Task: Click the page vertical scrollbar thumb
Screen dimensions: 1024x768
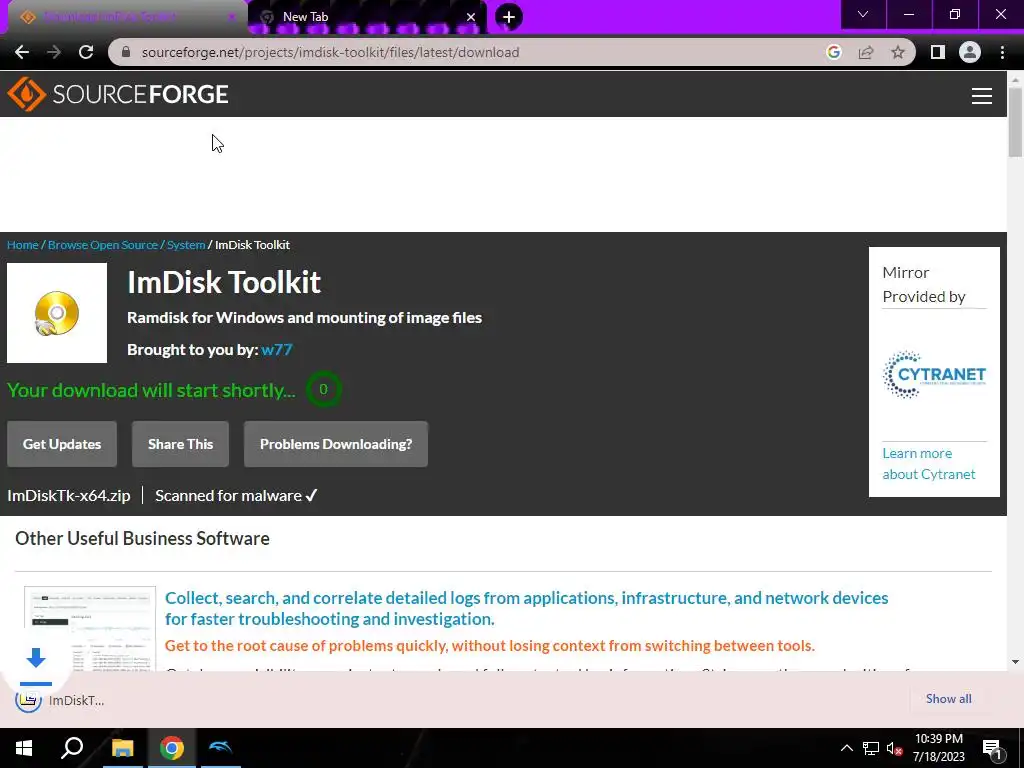Action: (x=1015, y=122)
